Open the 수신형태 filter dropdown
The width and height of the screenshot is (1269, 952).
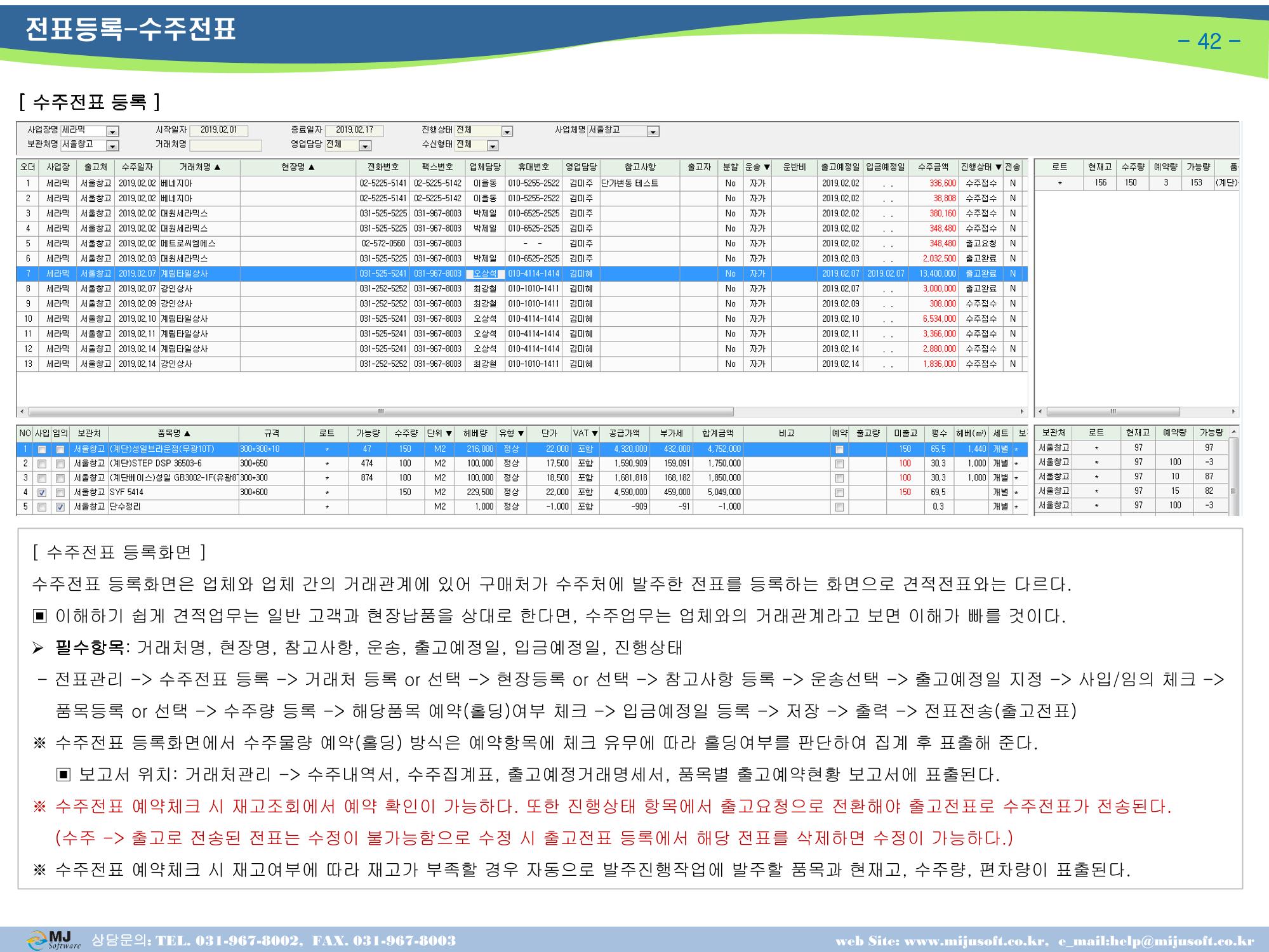click(493, 146)
